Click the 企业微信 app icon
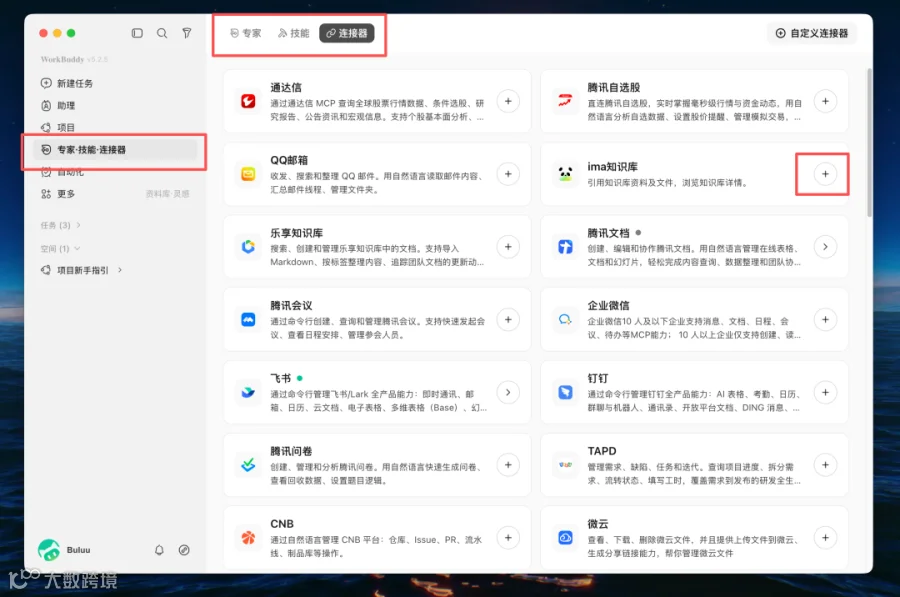The width and height of the screenshot is (900, 597). (565, 320)
